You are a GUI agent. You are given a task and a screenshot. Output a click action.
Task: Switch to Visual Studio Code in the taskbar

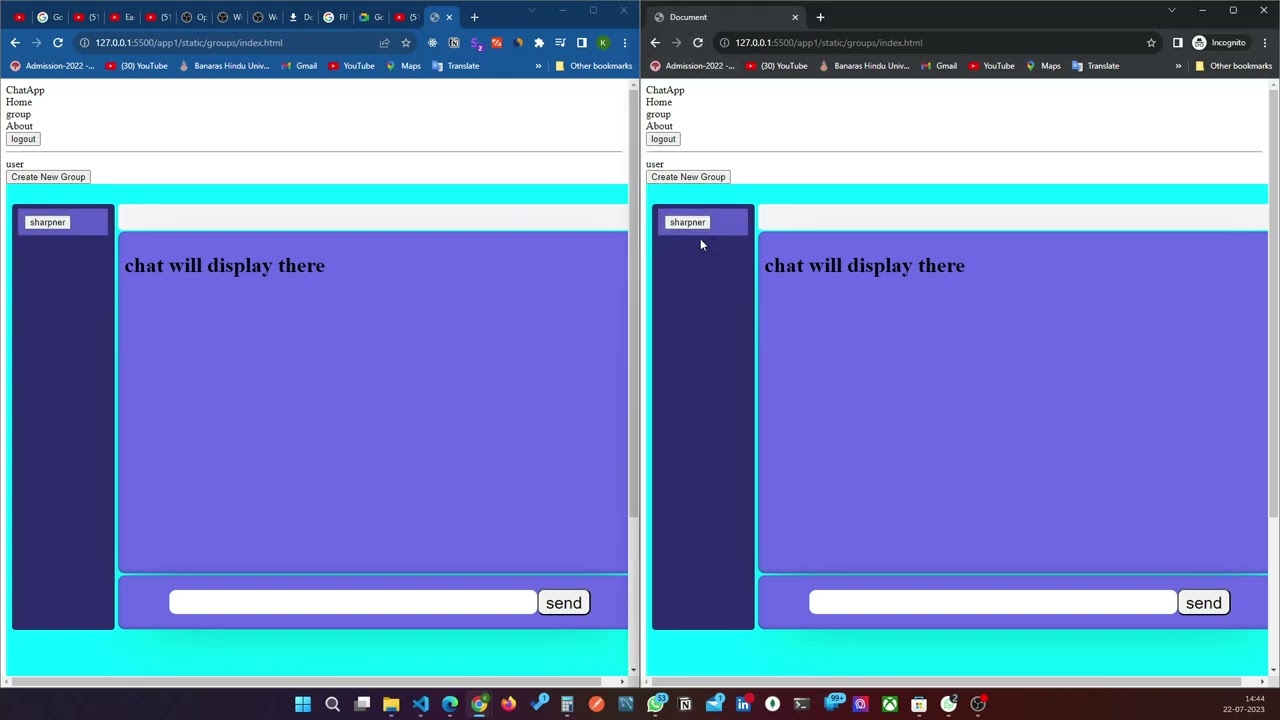pos(420,704)
